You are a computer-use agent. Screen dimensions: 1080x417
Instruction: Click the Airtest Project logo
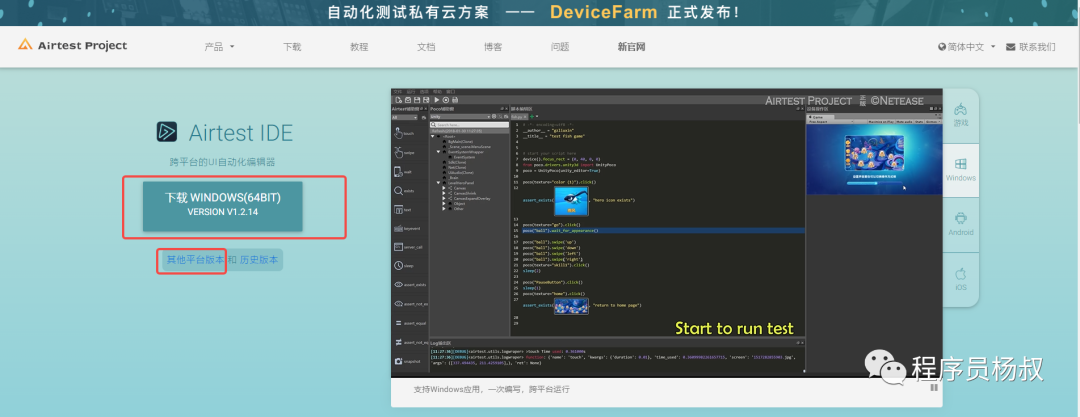(x=72, y=45)
